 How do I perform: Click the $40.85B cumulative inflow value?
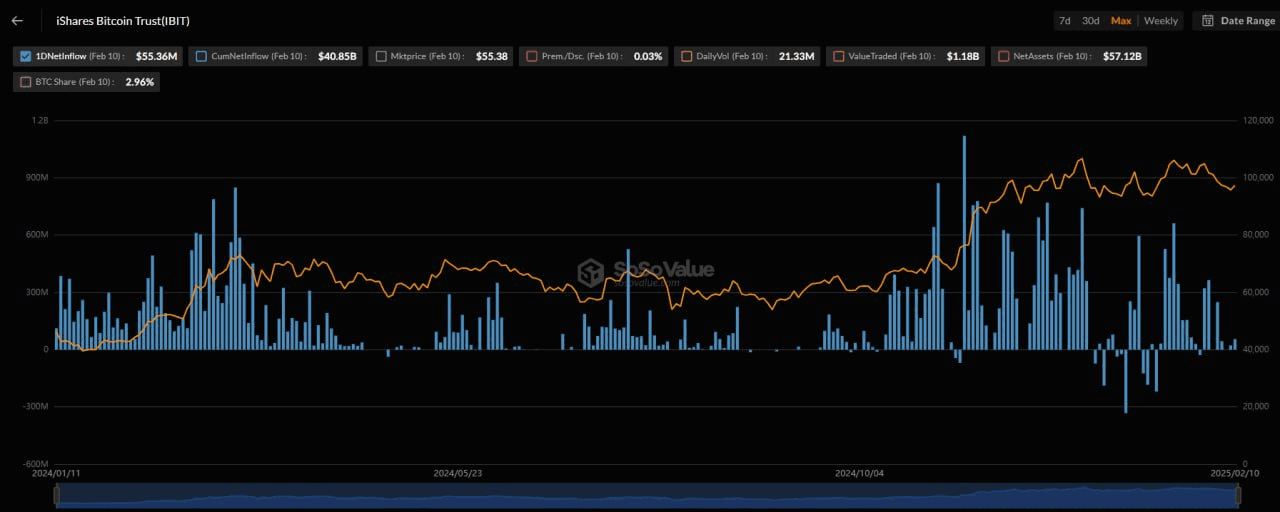(339, 56)
